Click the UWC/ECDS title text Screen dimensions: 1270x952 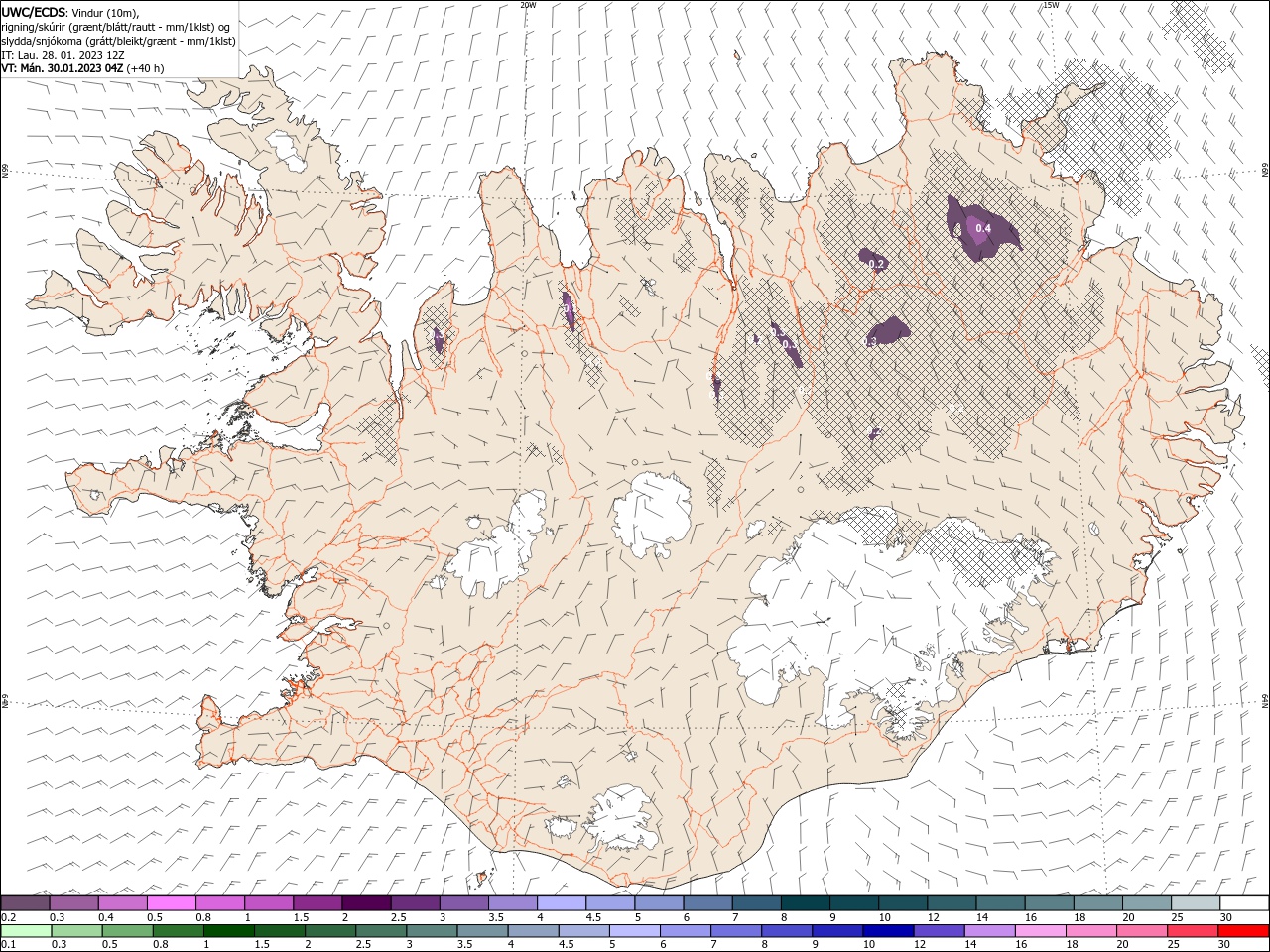(x=33, y=12)
